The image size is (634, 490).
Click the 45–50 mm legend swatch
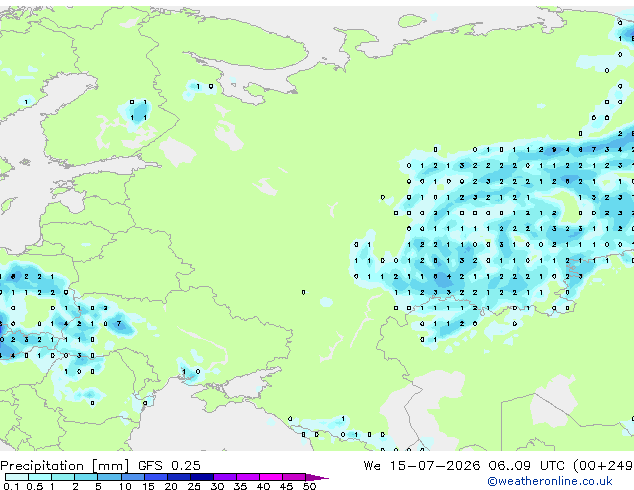coord(294,477)
